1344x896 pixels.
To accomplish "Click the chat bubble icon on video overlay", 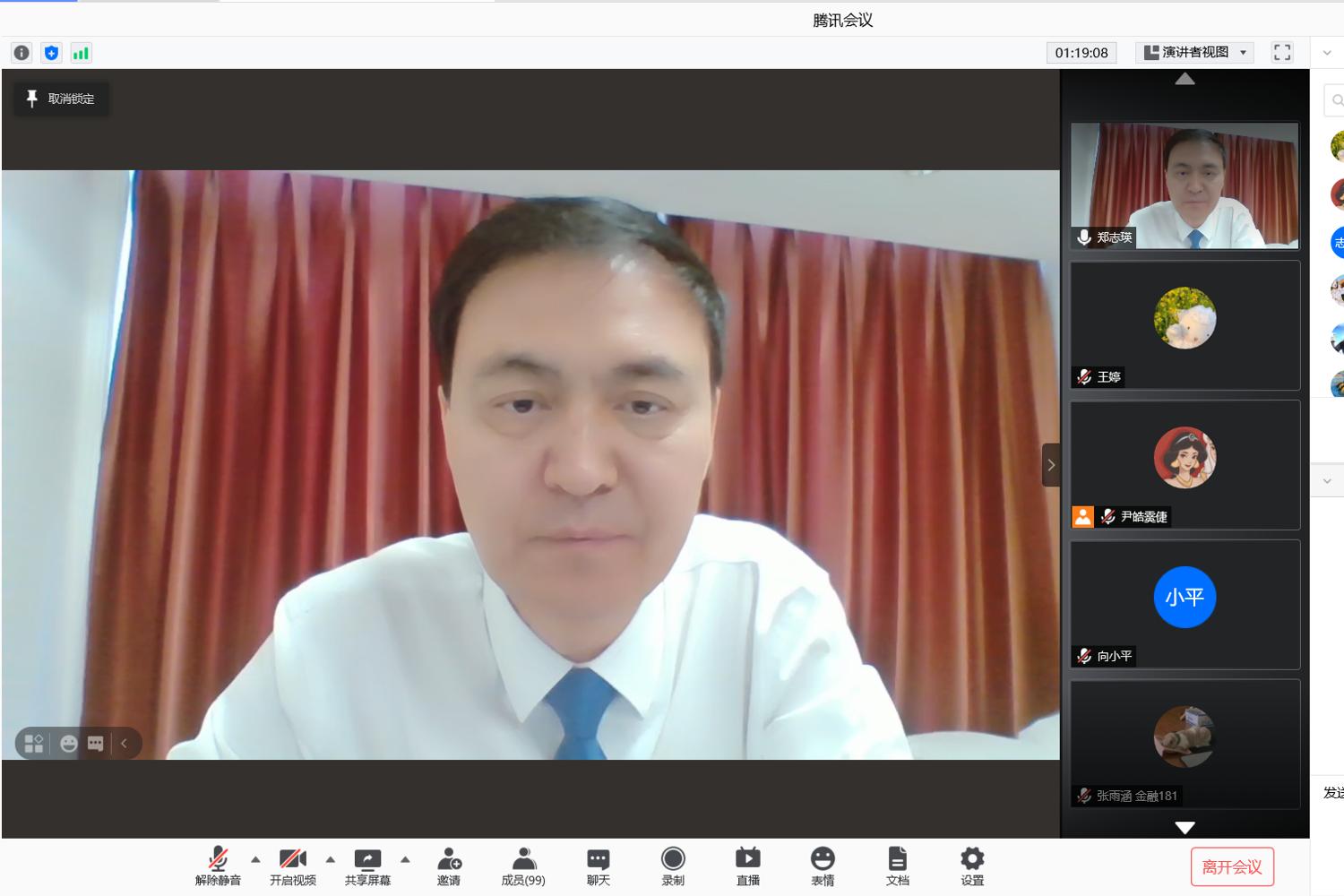I will (x=94, y=743).
